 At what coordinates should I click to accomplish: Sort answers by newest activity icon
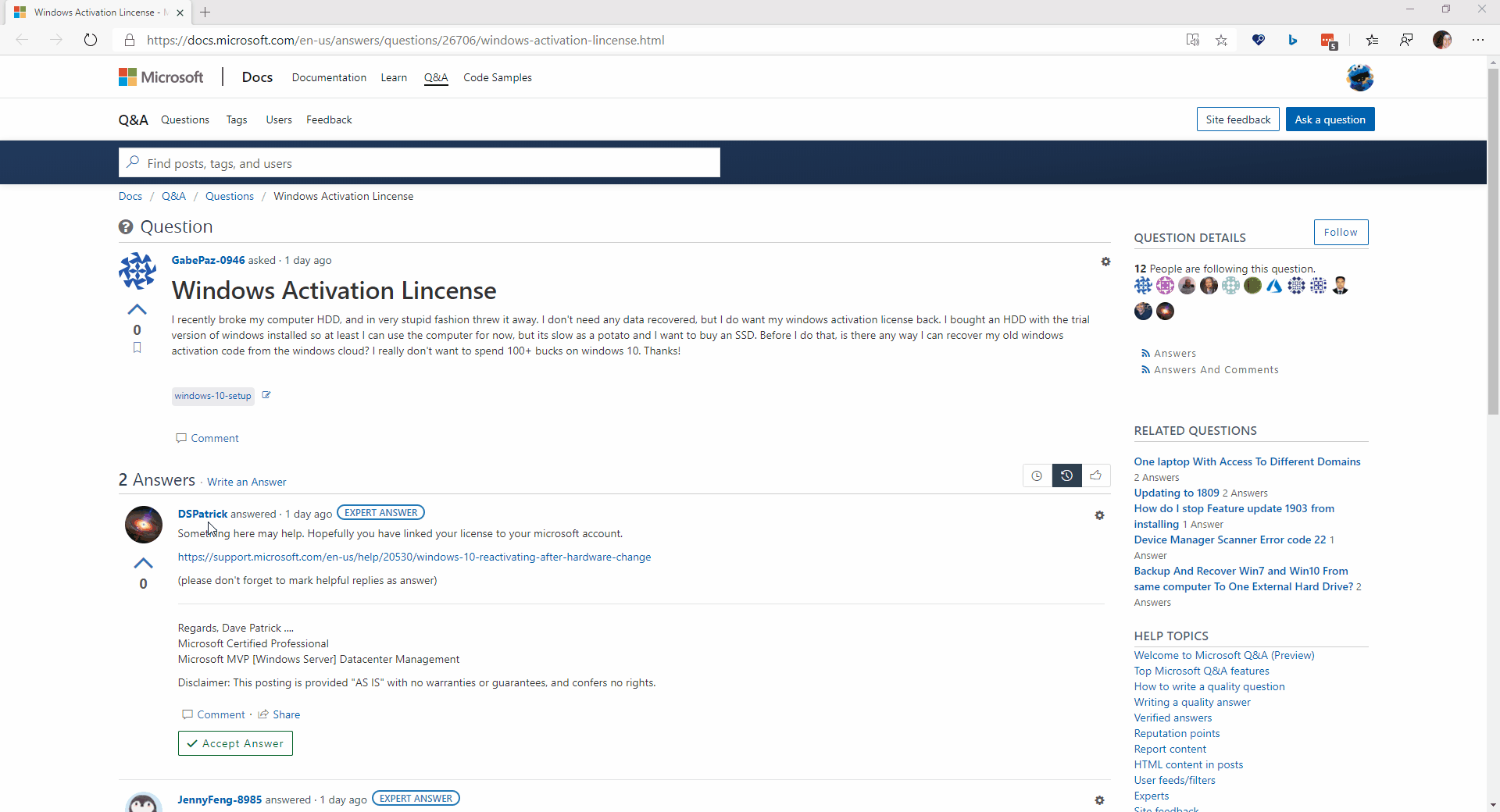pos(1066,475)
